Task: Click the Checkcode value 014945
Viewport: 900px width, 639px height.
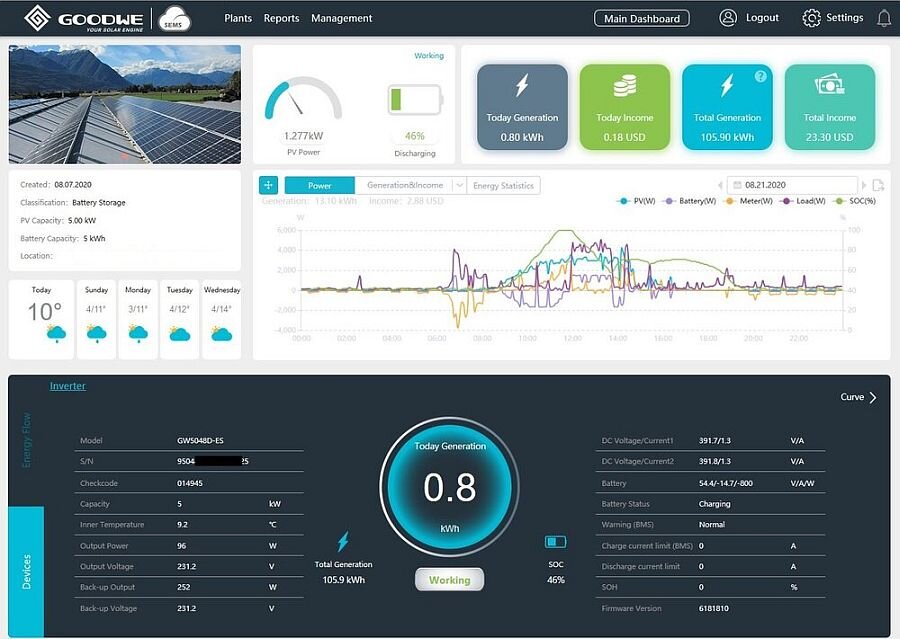Action: point(189,483)
